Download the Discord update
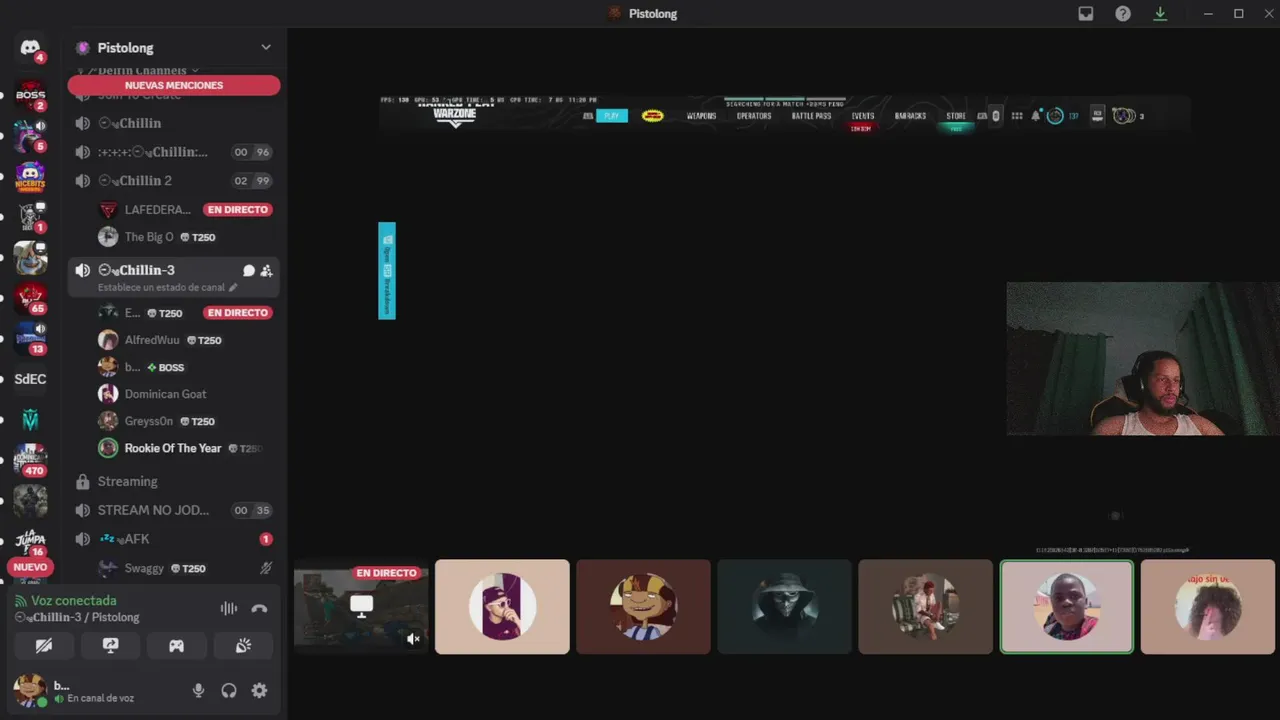Viewport: 1280px width, 720px height. click(1160, 14)
